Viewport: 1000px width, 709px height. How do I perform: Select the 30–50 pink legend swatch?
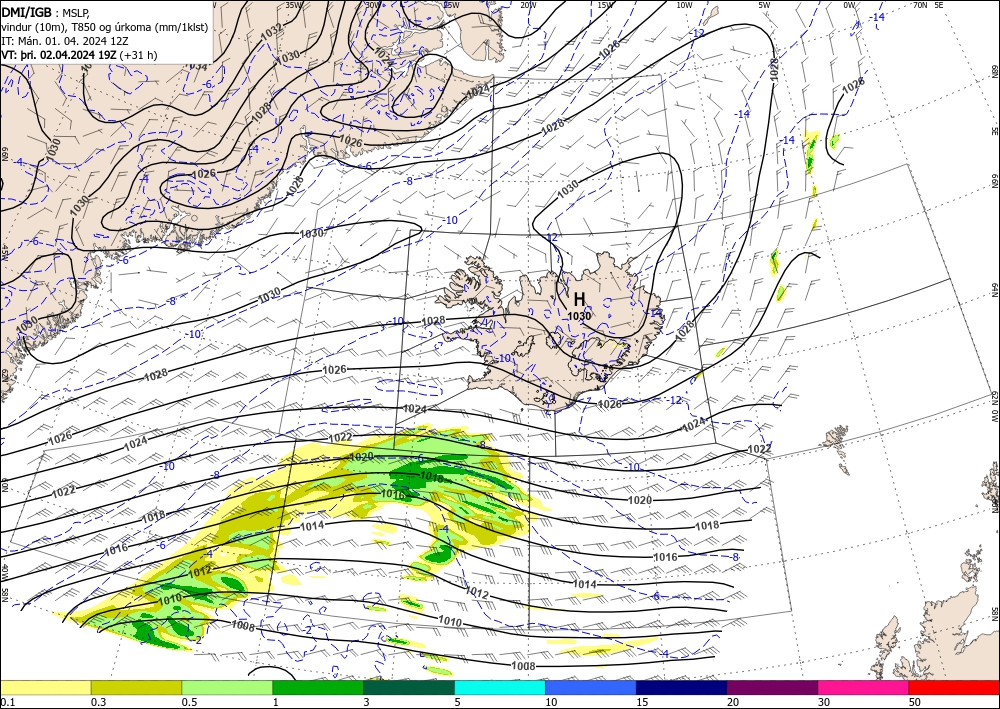[x=864, y=687]
